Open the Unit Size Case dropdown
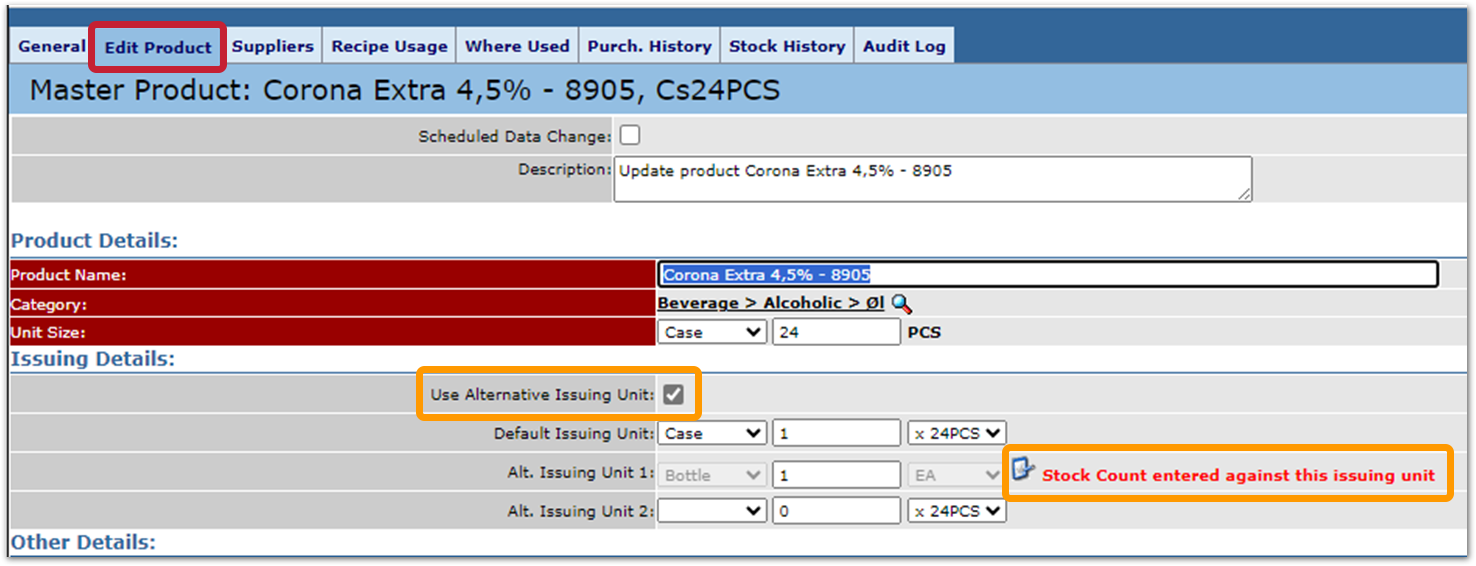 click(712, 332)
